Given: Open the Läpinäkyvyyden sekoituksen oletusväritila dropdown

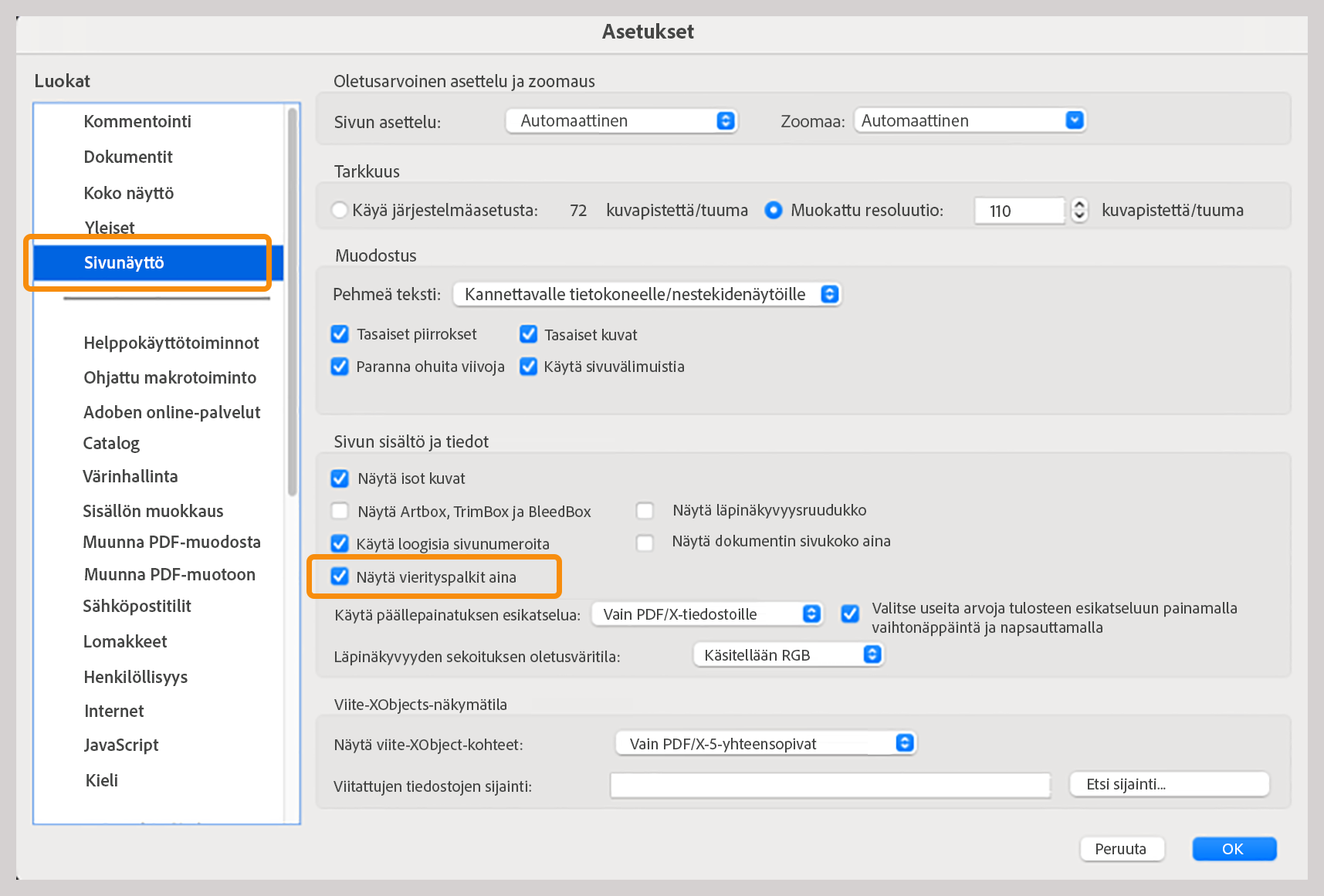Looking at the screenshot, I should [787, 654].
